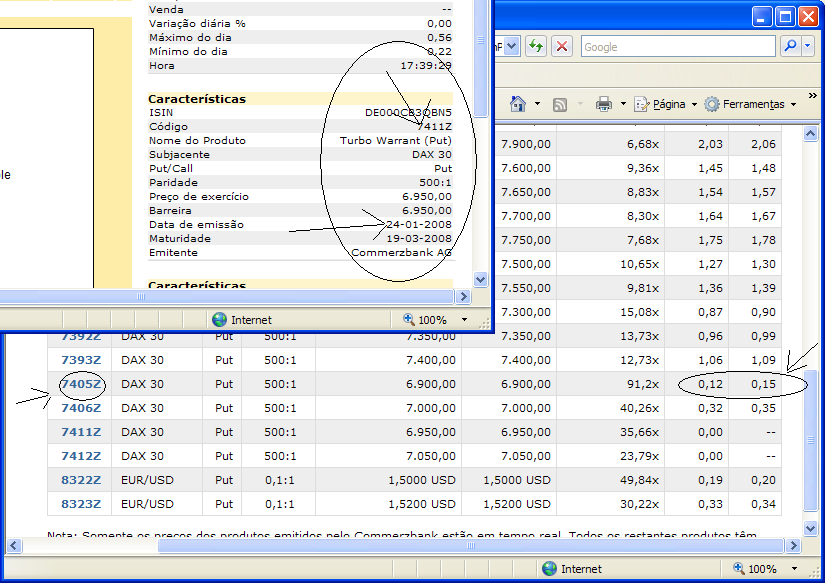Viewport: 825px width, 583px height.
Task: Click the popup window horizontal scrollbar right arrow
Action: [463, 296]
